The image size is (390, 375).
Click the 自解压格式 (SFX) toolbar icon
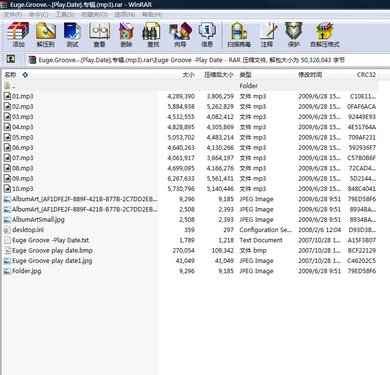325,34
